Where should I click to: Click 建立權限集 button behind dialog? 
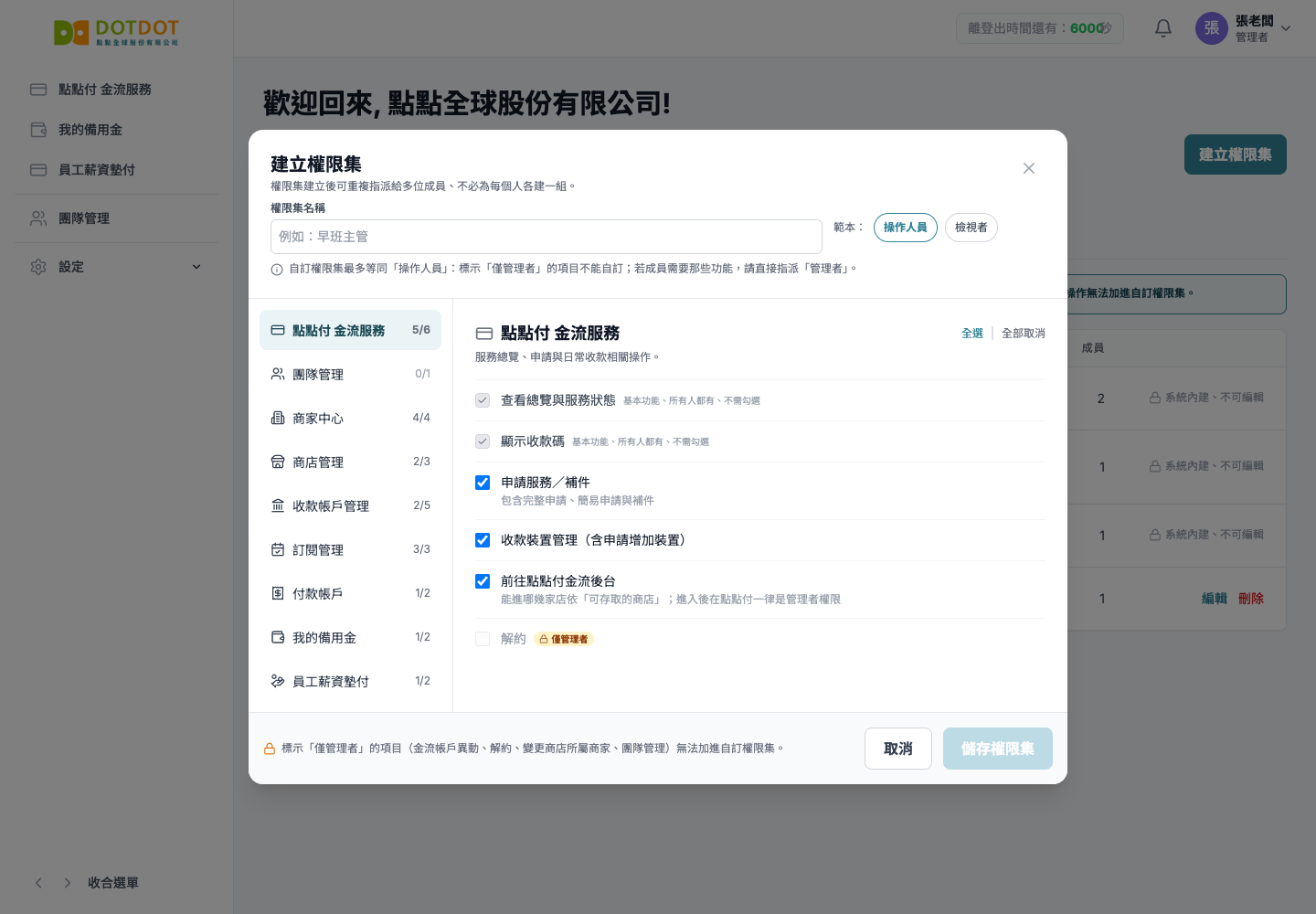1236,154
